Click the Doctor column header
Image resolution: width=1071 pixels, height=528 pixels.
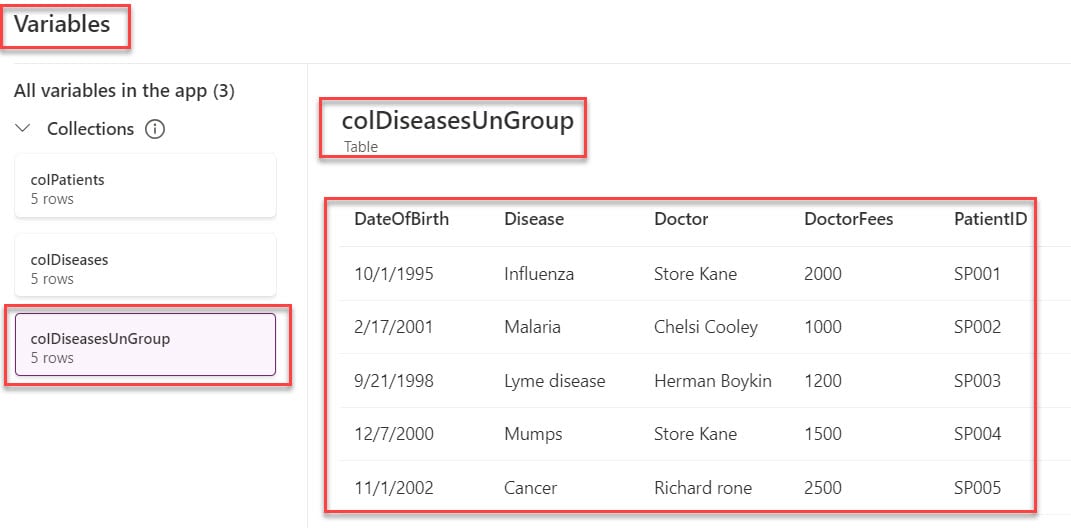click(x=681, y=219)
